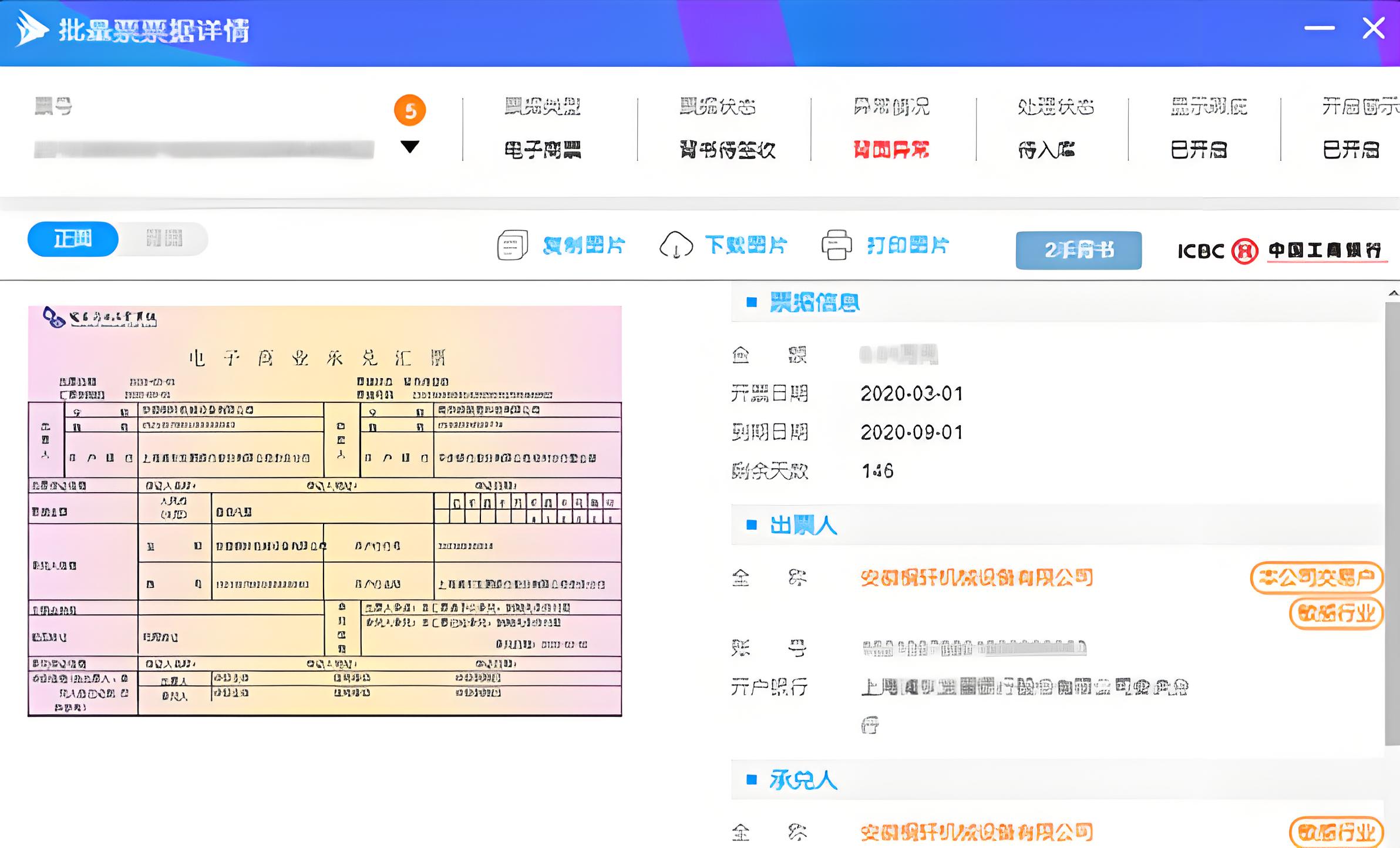Expand the bill number dropdown arrow

click(410, 147)
